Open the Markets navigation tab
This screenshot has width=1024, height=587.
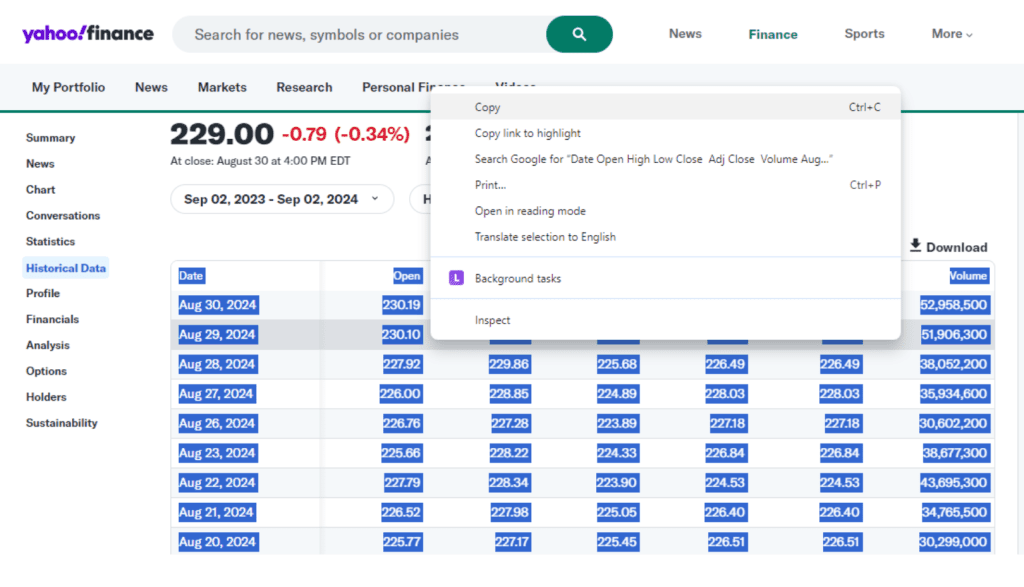pos(222,87)
